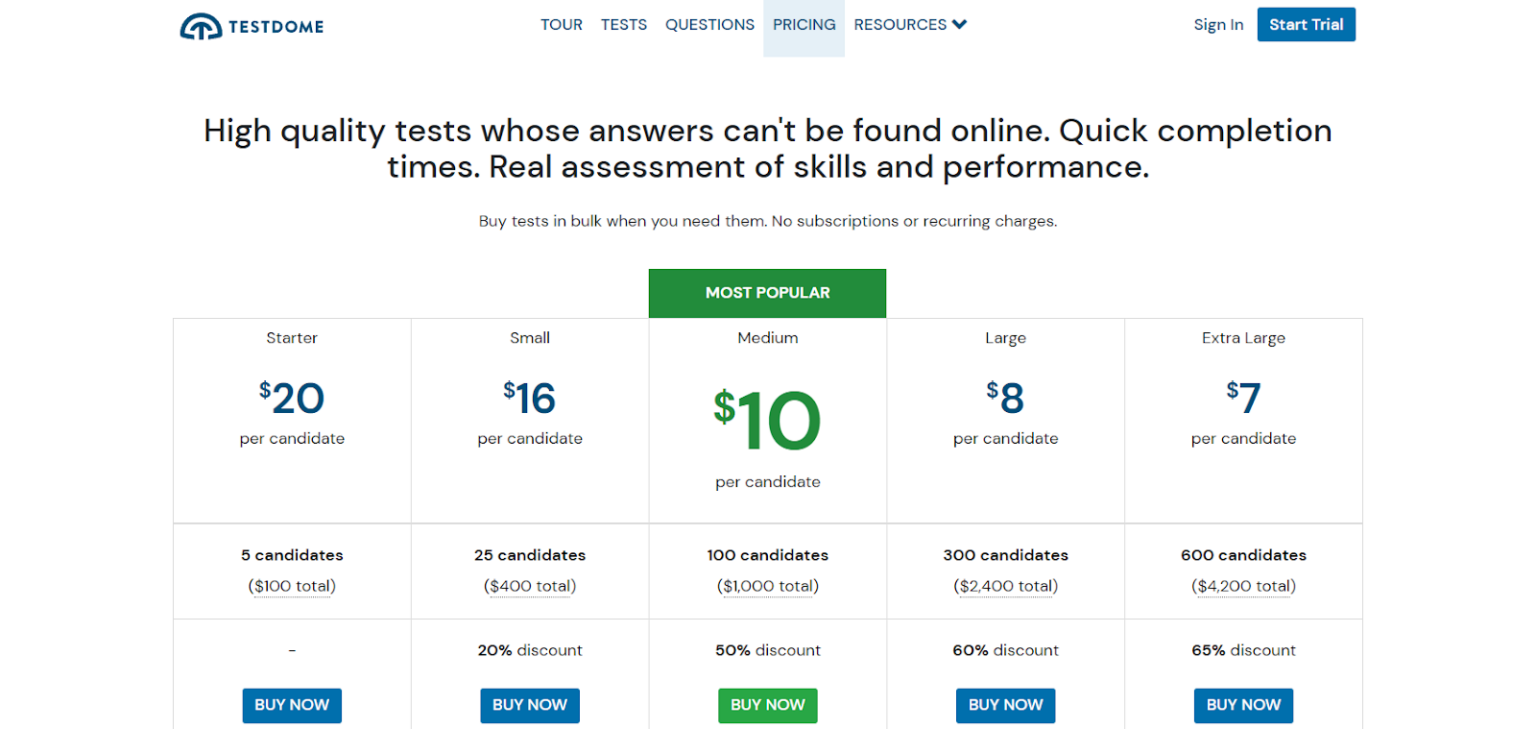The width and height of the screenshot is (1536, 729).
Task: Buy the Small plan with 20% discount
Action: [x=529, y=705]
